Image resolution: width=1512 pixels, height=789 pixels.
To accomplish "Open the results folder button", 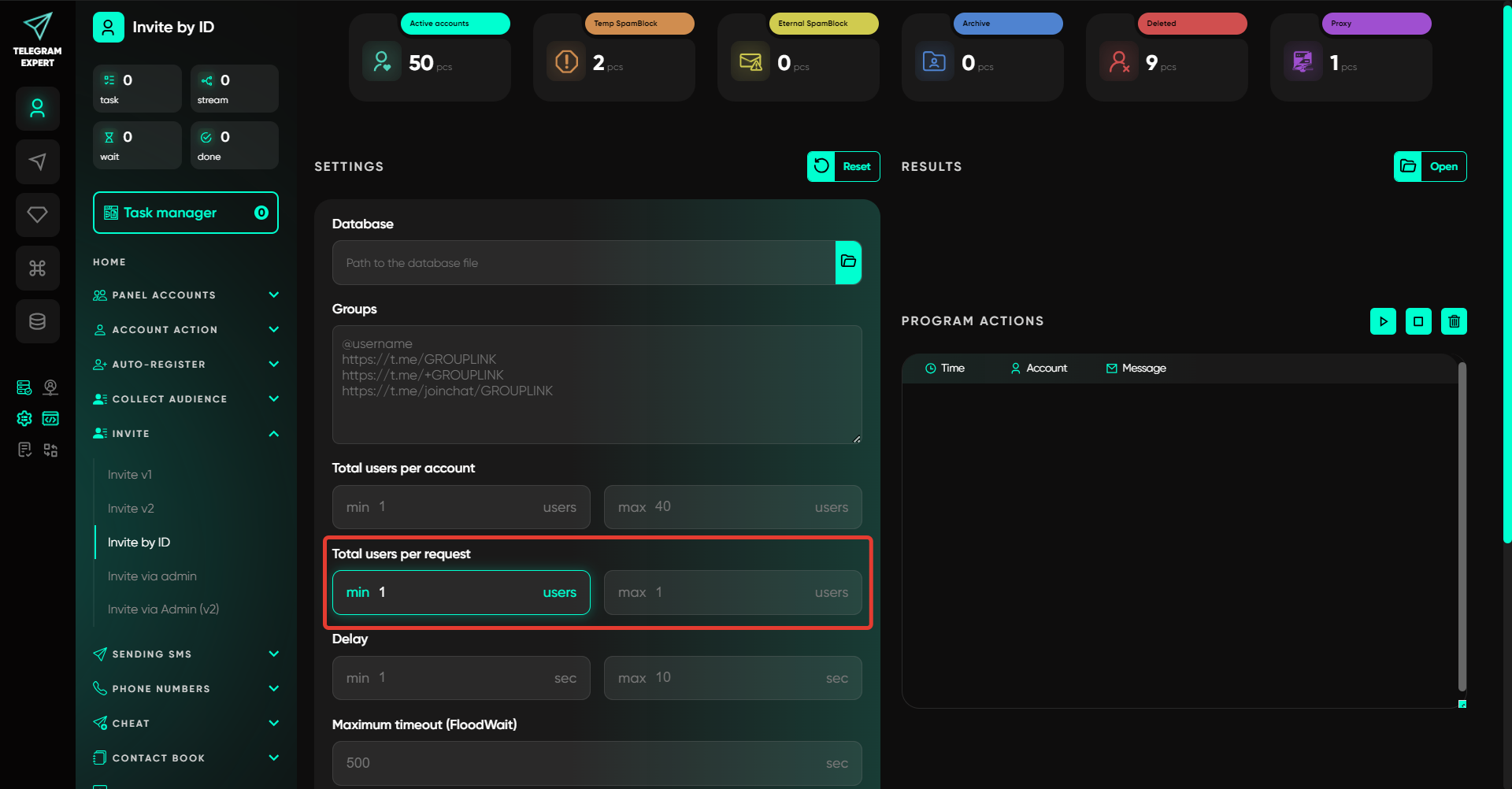I will tap(1430, 166).
